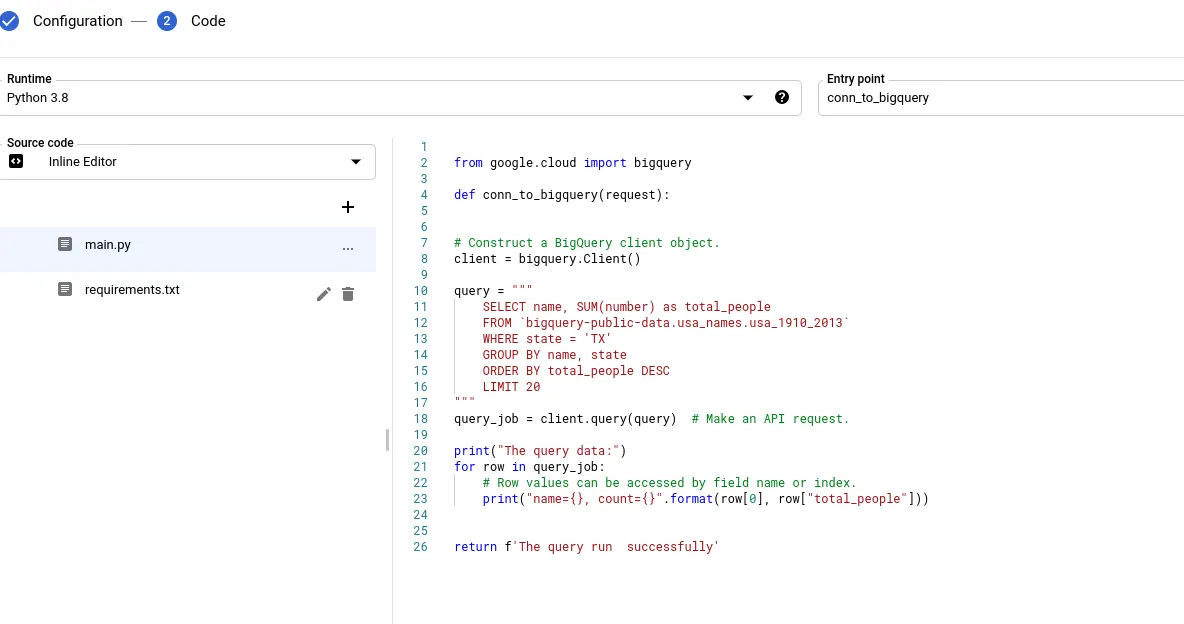The image size is (1184, 624).
Task: Click the Entry point input field
Action: pos(1000,98)
